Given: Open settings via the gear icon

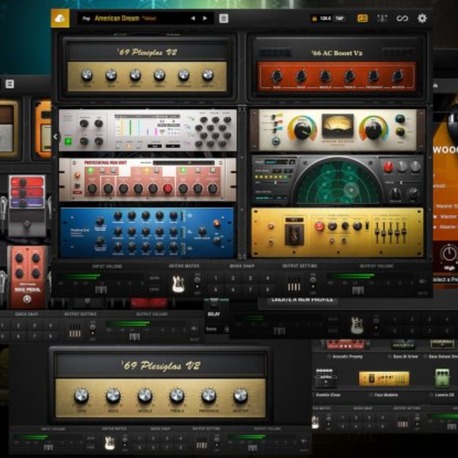Looking at the screenshot, I should click(x=422, y=18).
